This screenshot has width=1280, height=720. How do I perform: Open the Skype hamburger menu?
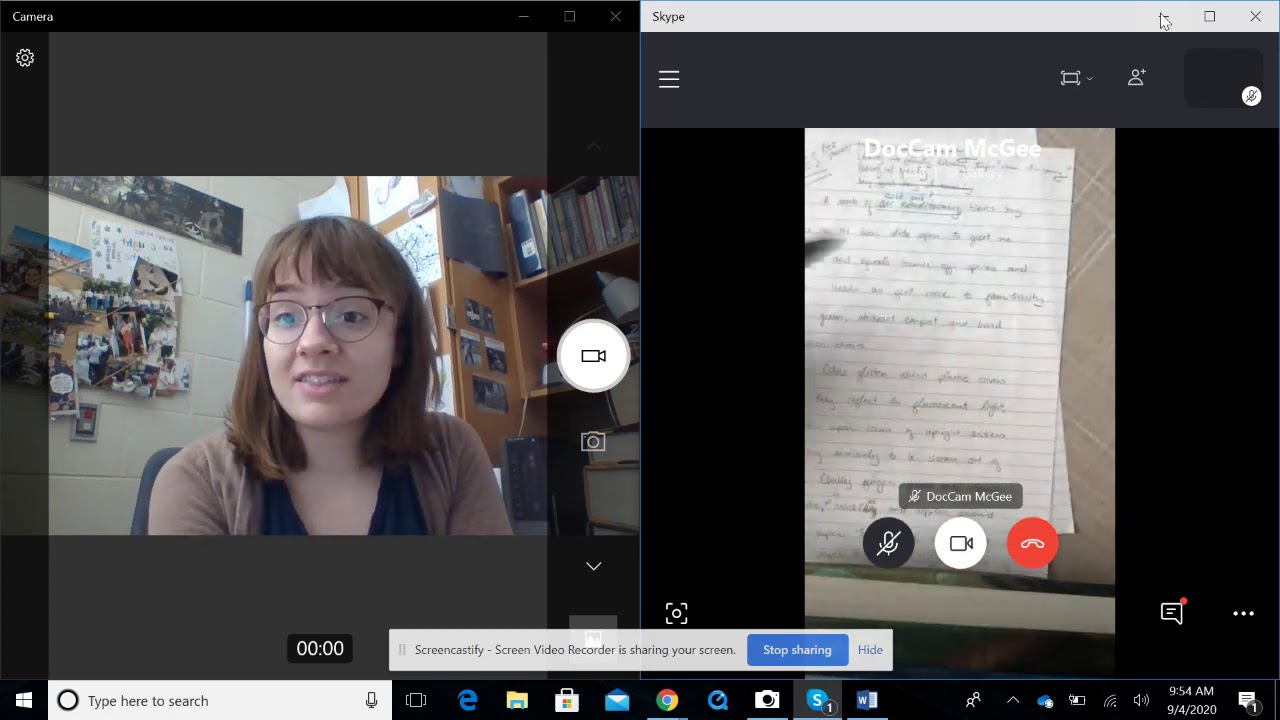[669, 79]
